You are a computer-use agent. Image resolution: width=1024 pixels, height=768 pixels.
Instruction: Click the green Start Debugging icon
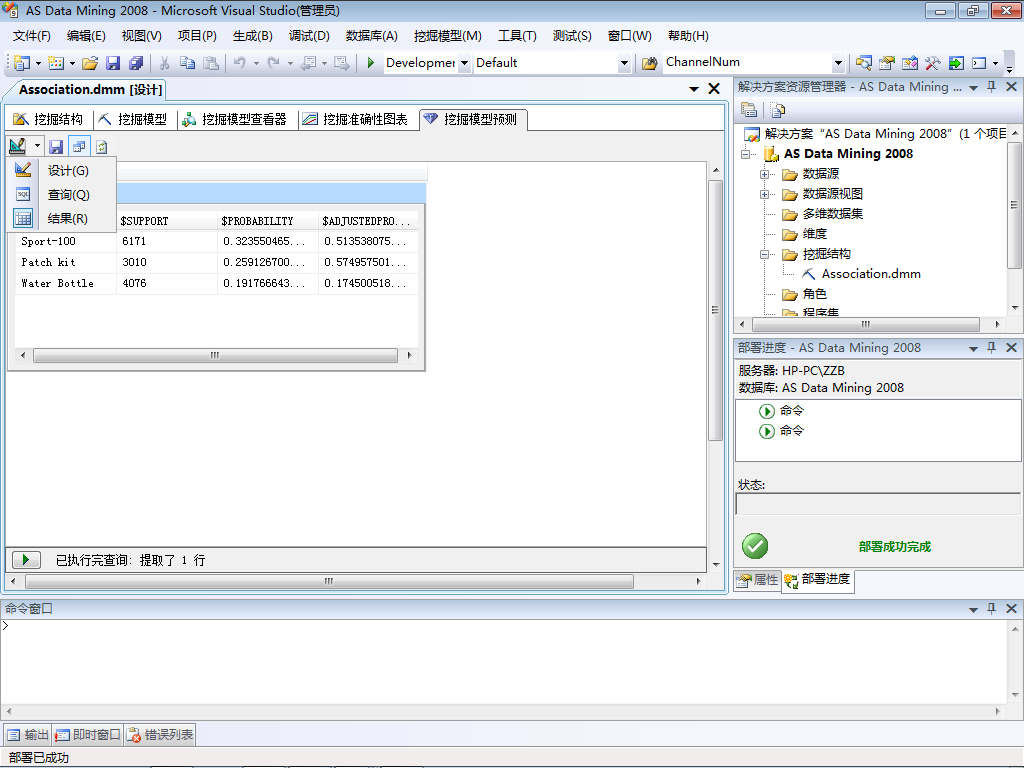click(370, 63)
